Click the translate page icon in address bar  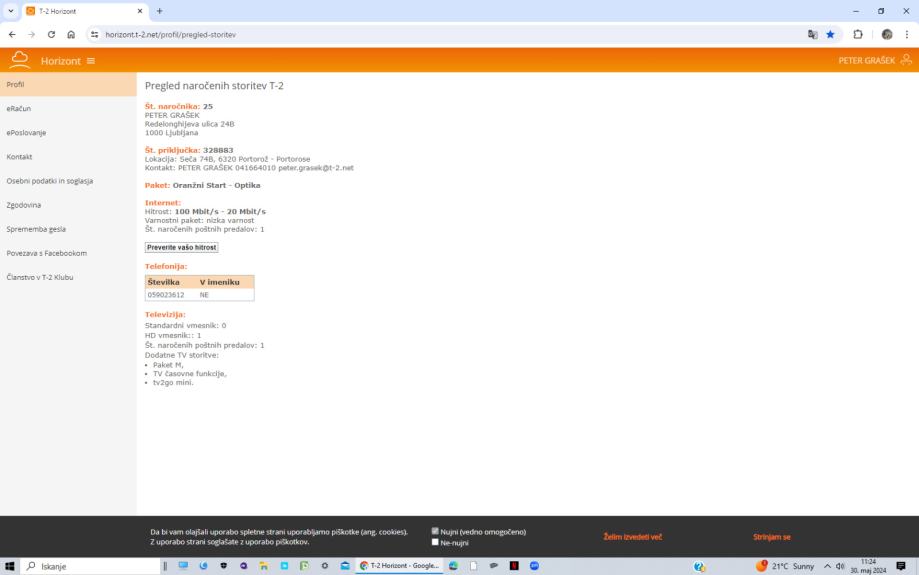[812, 34]
